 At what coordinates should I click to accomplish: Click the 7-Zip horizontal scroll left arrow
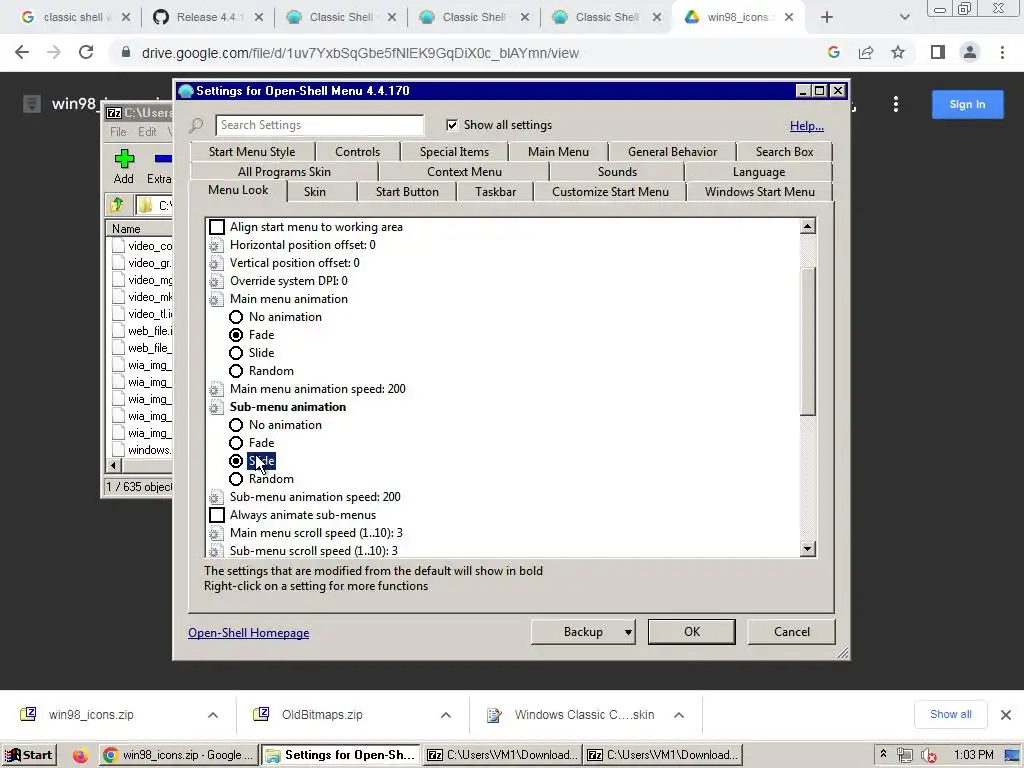pos(114,466)
